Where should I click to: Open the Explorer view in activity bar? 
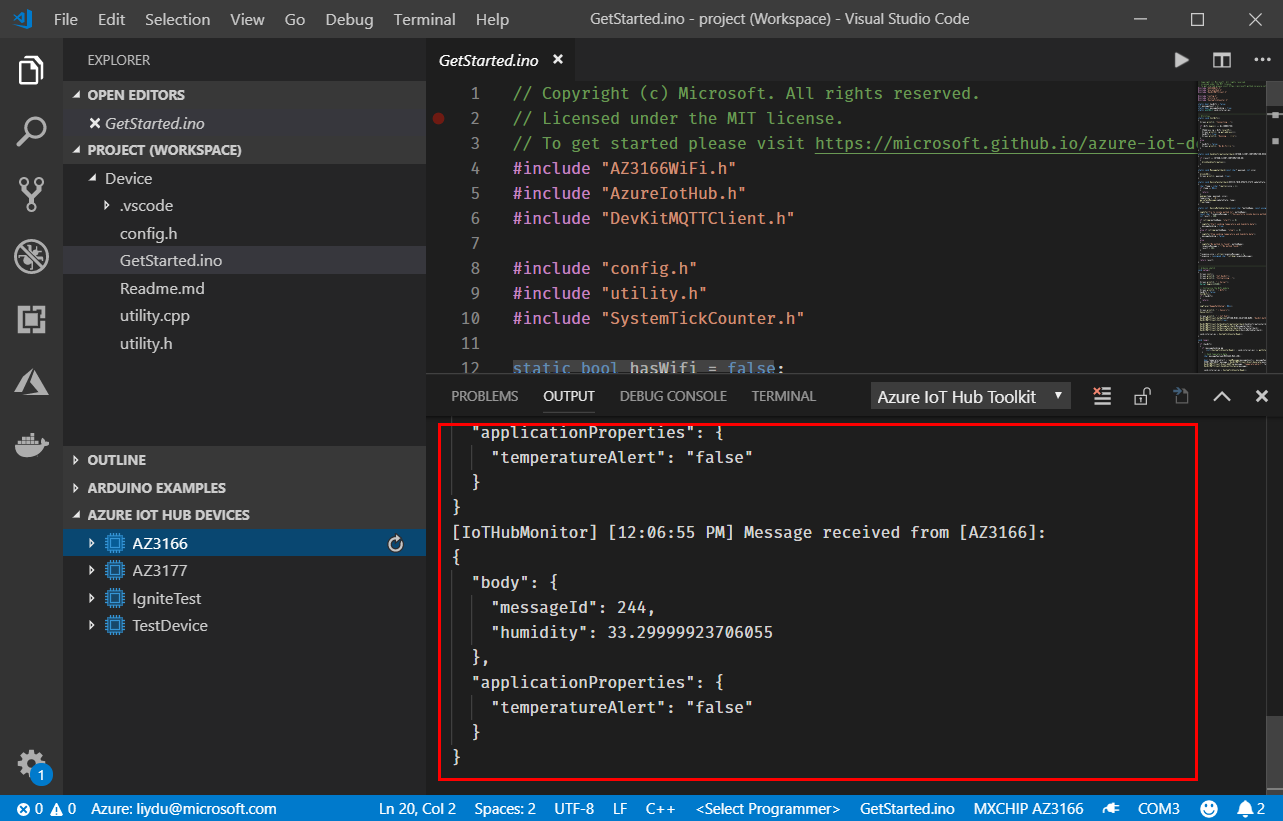[x=31, y=71]
